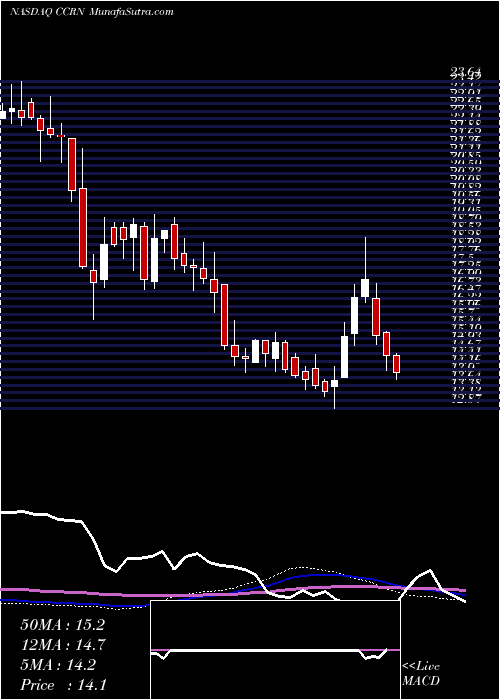
Task: Click the Price : 14.1 label
Action: [63, 685]
